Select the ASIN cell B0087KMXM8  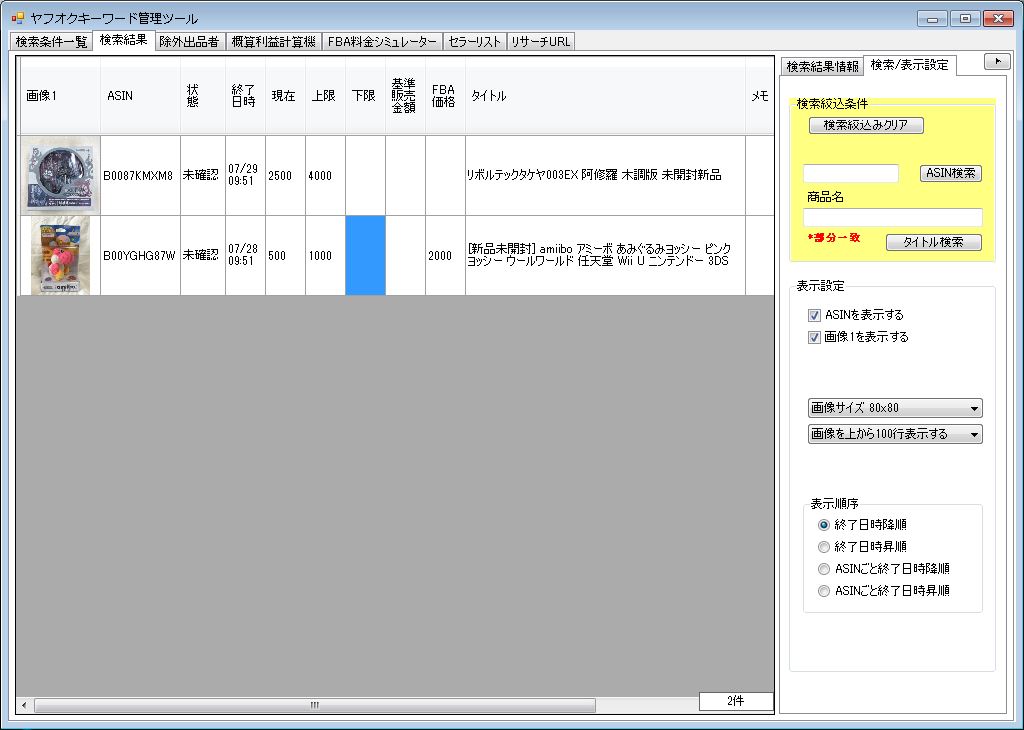click(x=140, y=176)
